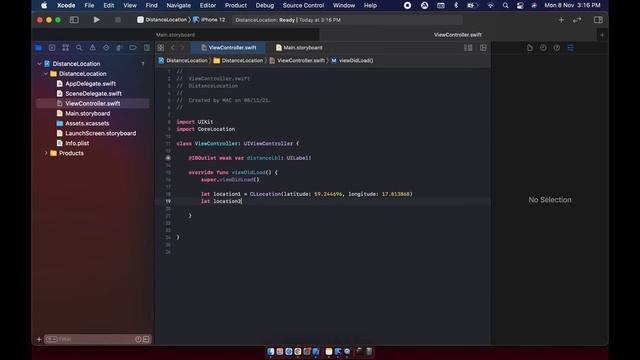Toggle recent files filter in the navigator

pos(138,339)
